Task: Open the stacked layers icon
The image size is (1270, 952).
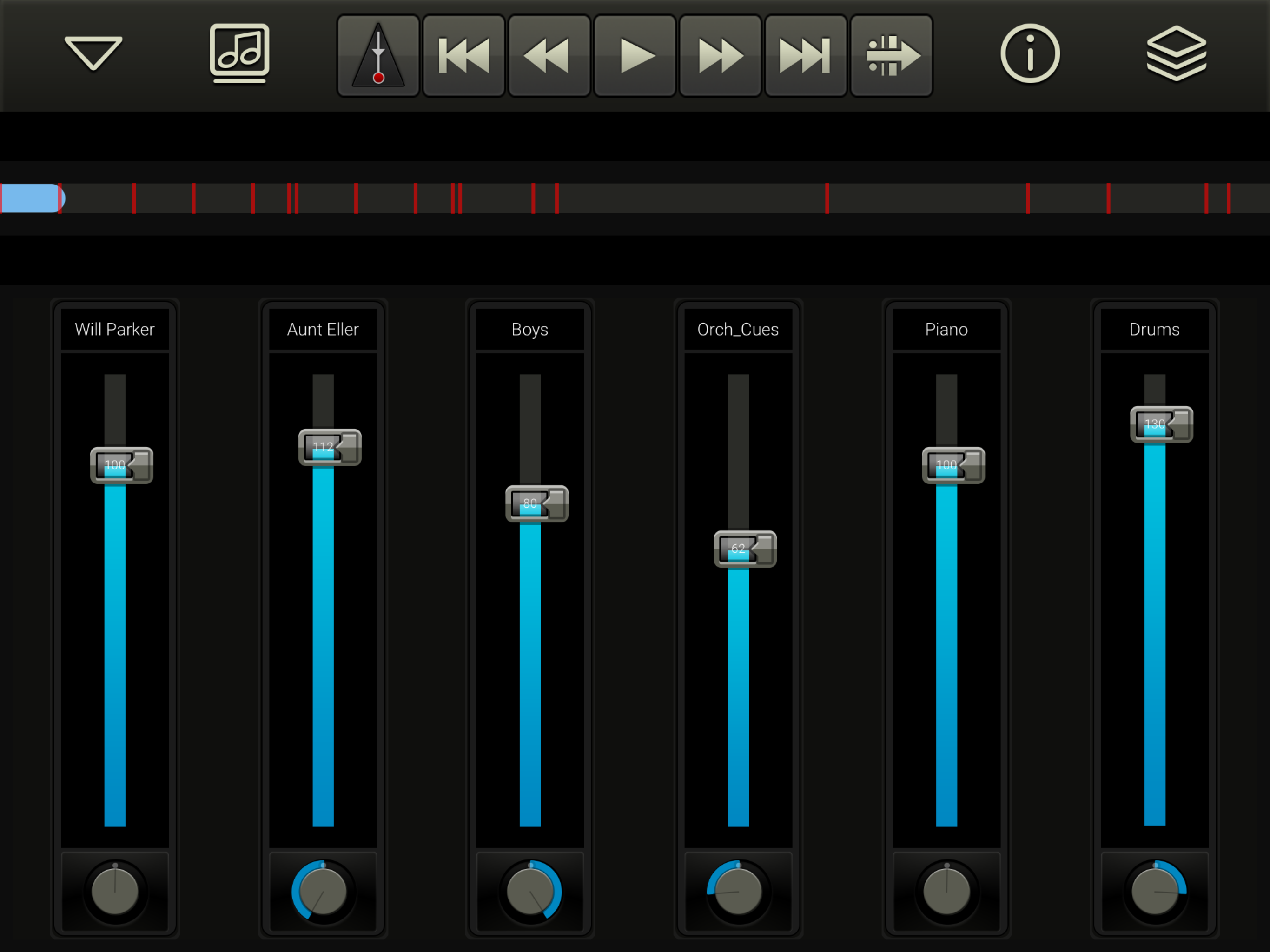Action: 1177,53
